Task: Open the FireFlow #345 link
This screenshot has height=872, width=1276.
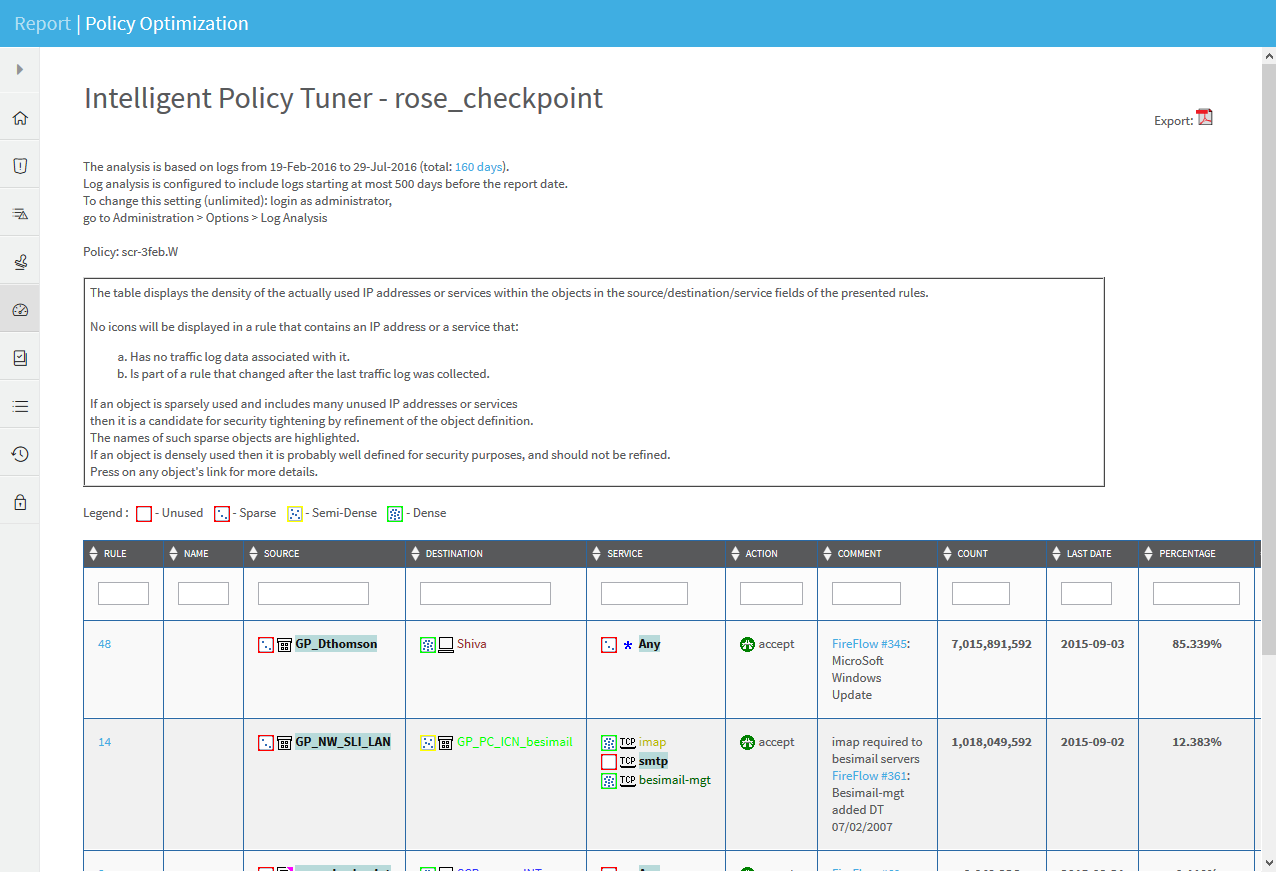Action: pyautogui.click(x=869, y=644)
